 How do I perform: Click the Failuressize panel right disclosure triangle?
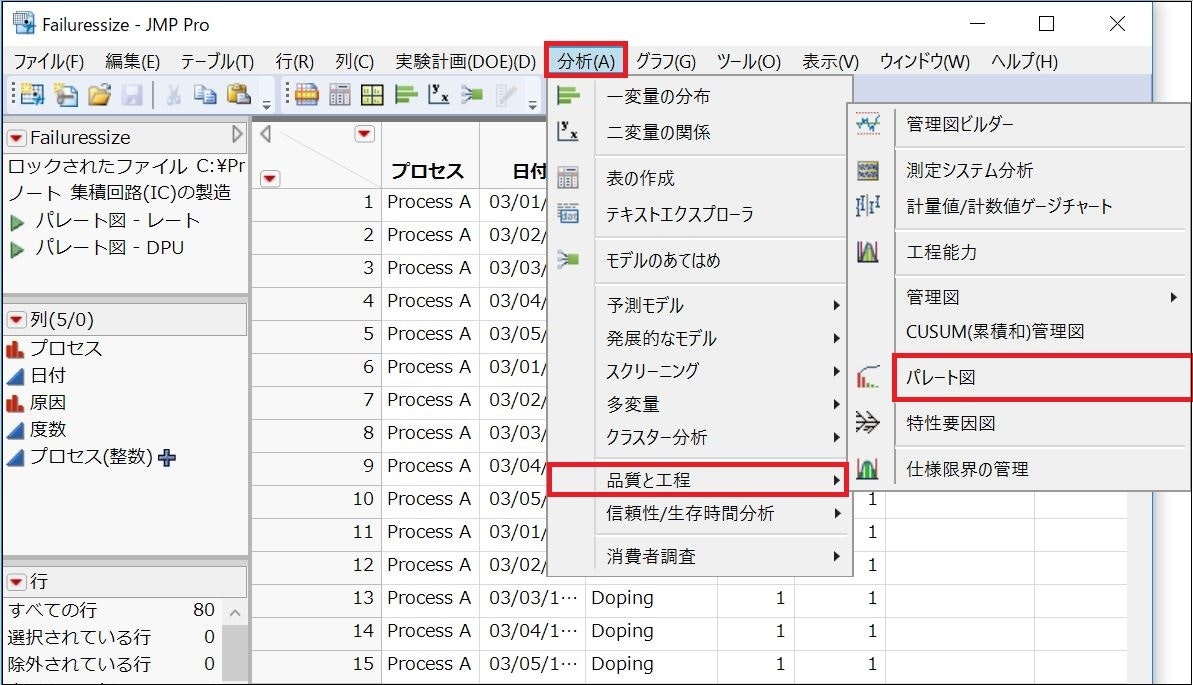[x=237, y=135]
